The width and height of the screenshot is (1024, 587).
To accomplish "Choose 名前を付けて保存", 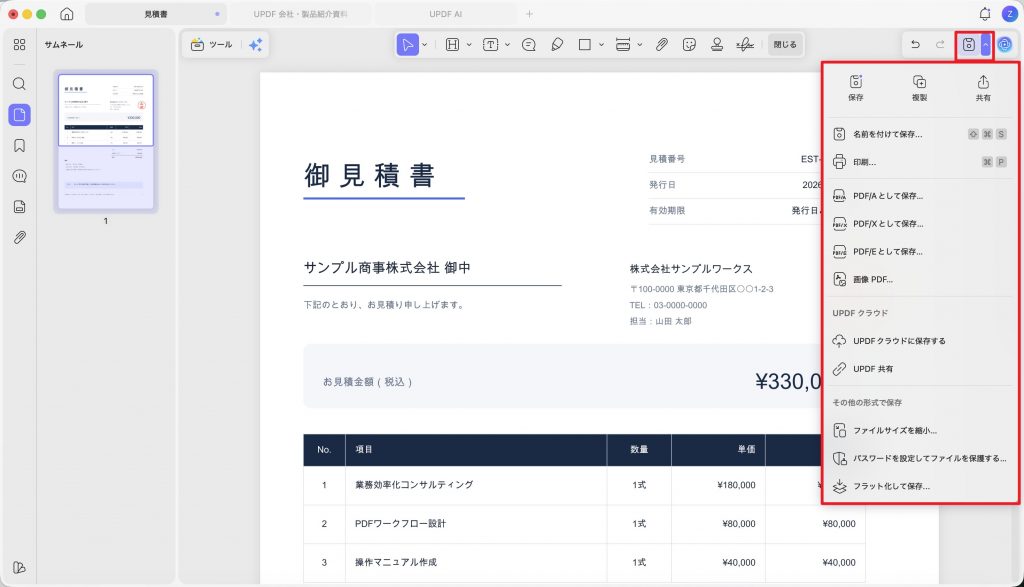I will 920,134.
